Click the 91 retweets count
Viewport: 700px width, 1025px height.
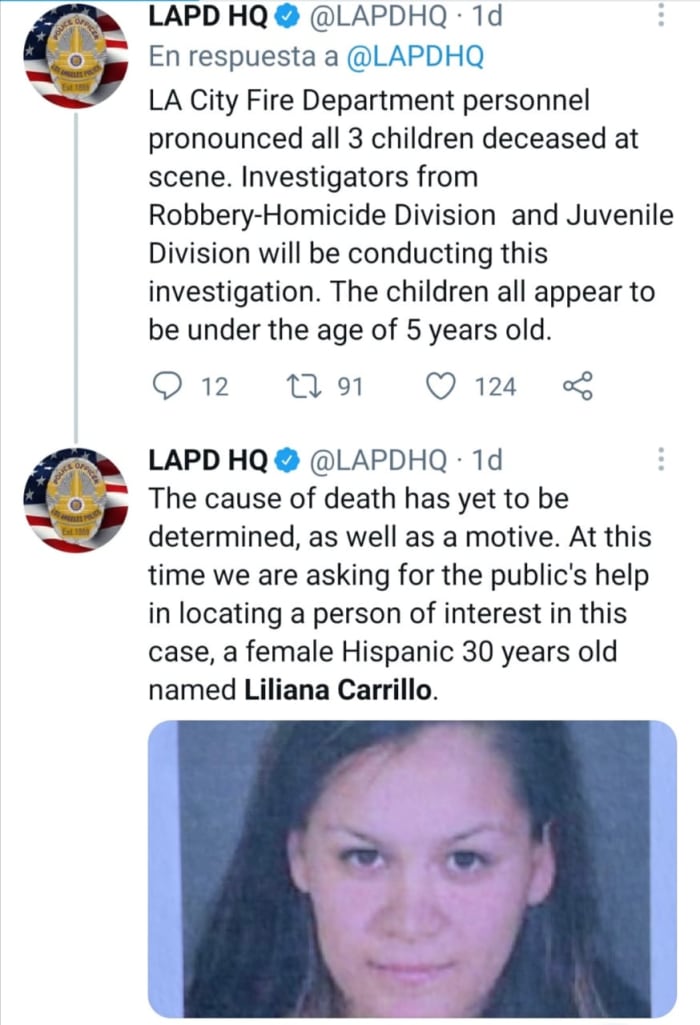(346, 386)
